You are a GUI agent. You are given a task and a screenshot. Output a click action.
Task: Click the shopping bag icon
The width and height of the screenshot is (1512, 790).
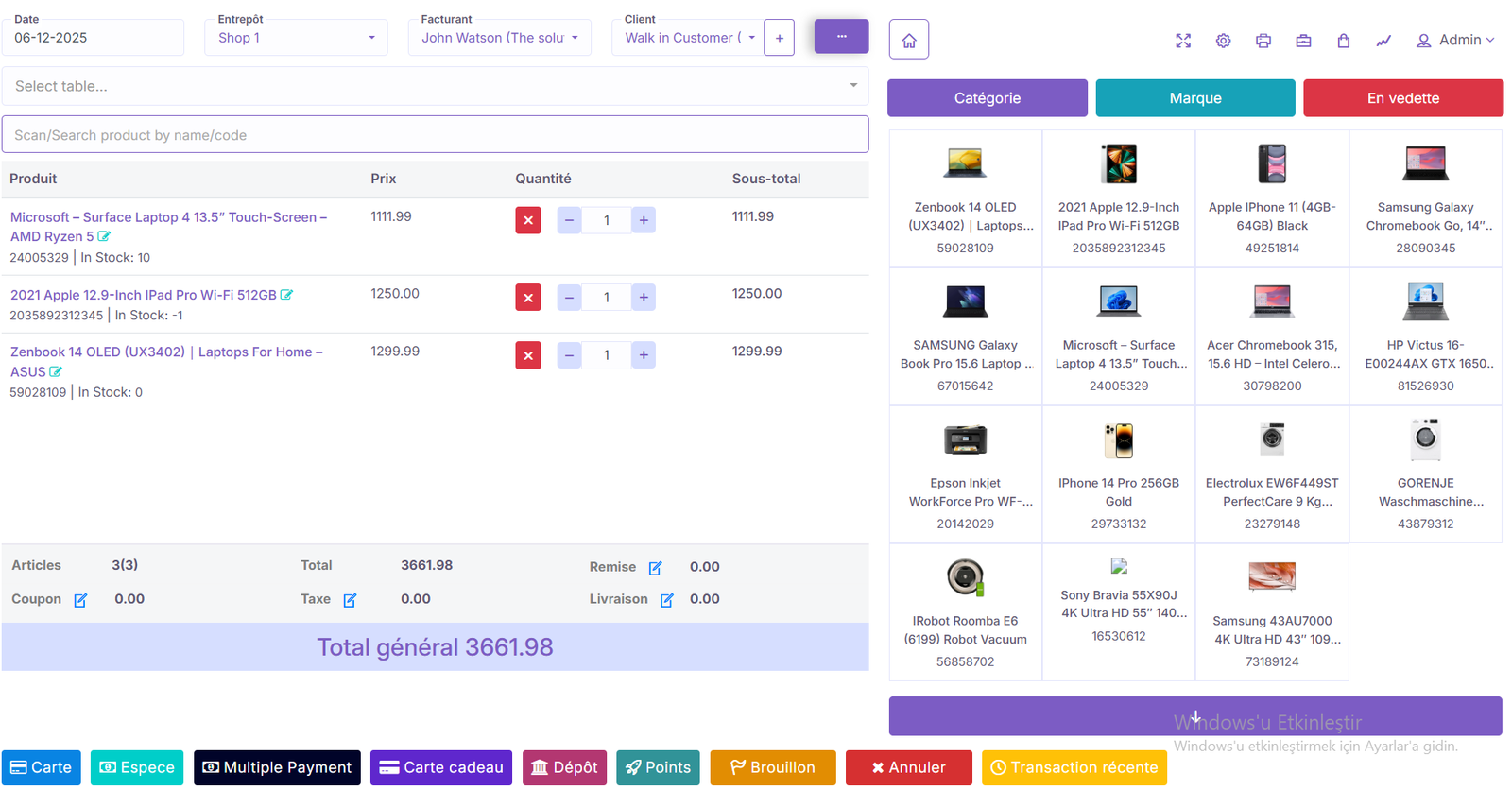(x=1343, y=41)
